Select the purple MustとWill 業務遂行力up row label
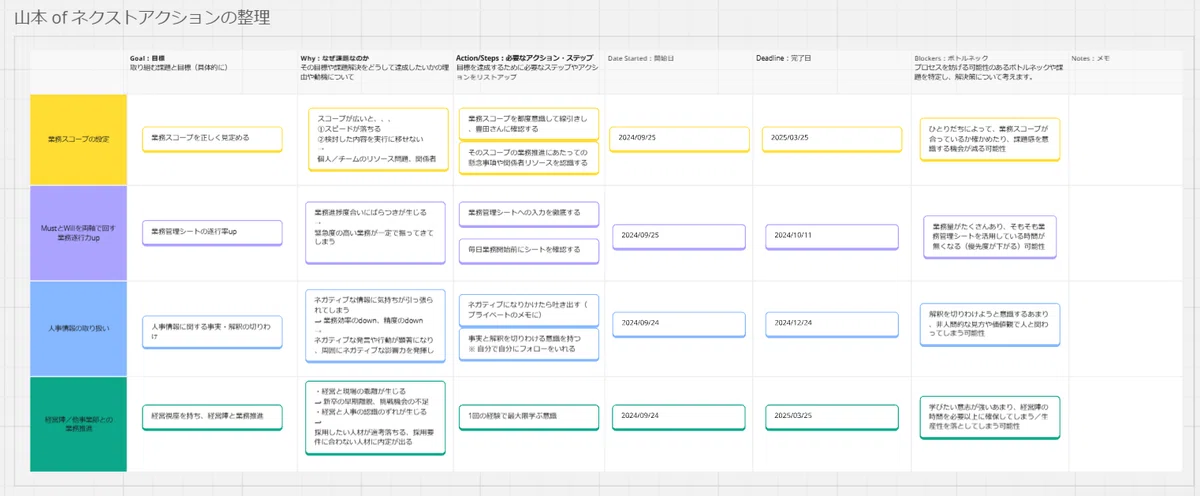 [79, 233]
